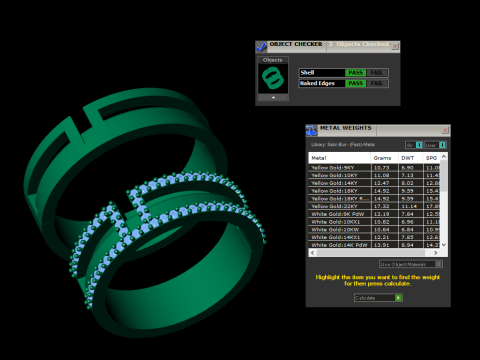This screenshot has height=360, width=480.
Task: Click the Objects label in Object Checker
Action: click(x=272, y=60)
